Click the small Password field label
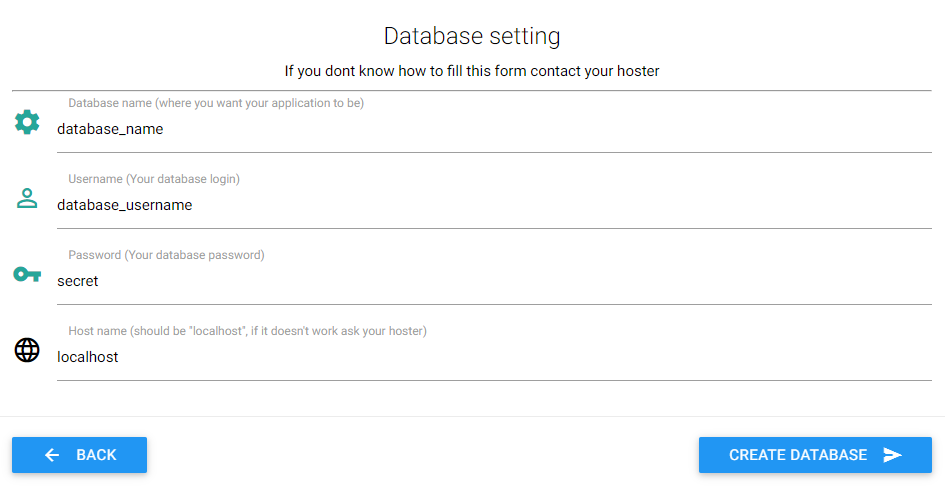Viewport: 945px width, 489px height. [166, 255]
